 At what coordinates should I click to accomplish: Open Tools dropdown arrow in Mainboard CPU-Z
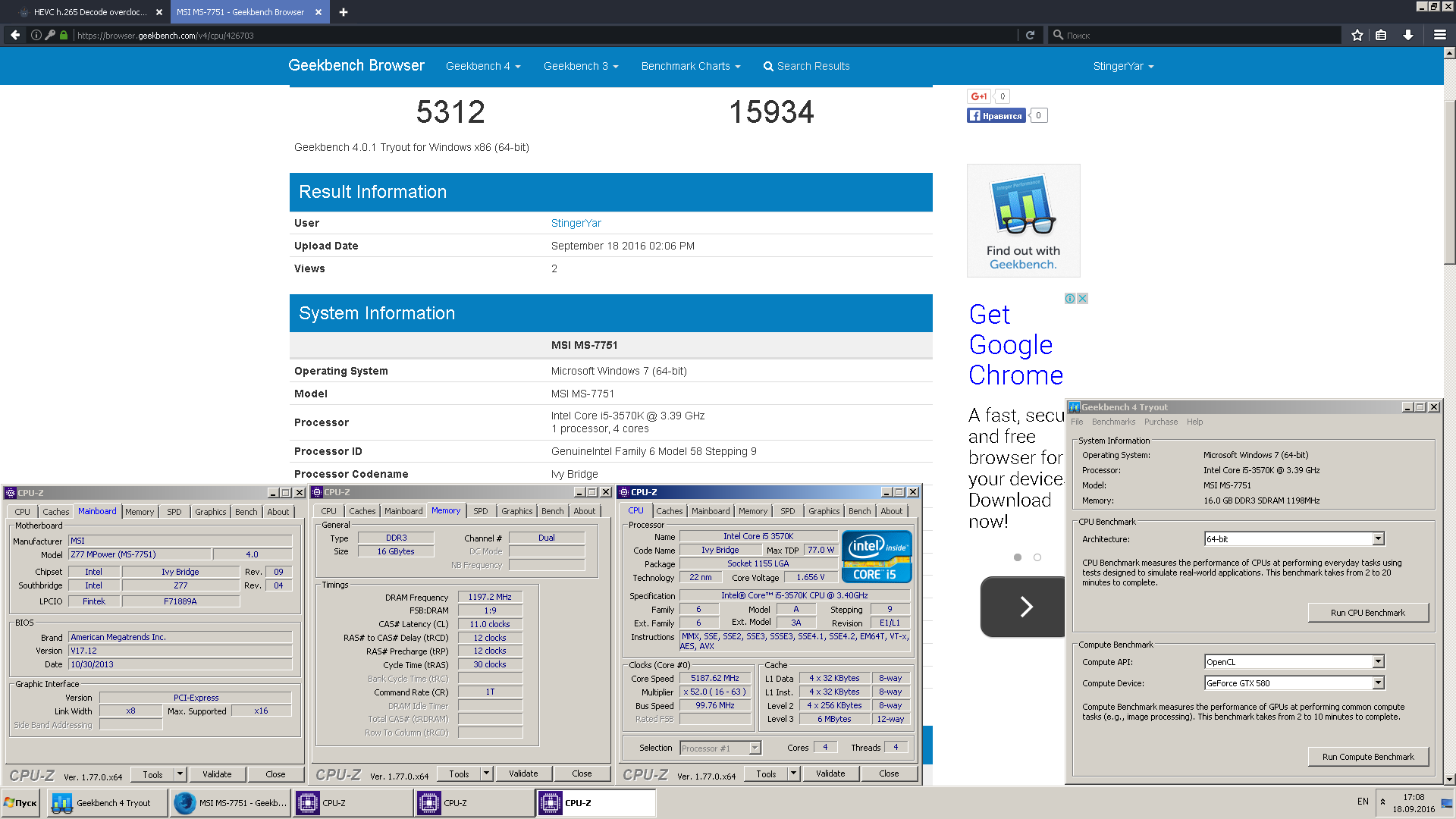coord(180,774)
